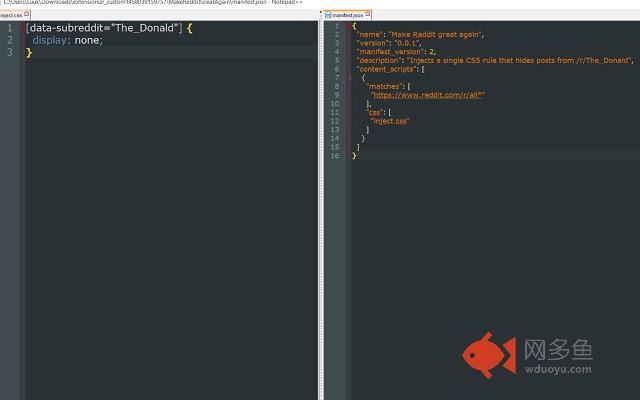
Task: Select line number 1 in inject.css margin
Action: [10, 28]
